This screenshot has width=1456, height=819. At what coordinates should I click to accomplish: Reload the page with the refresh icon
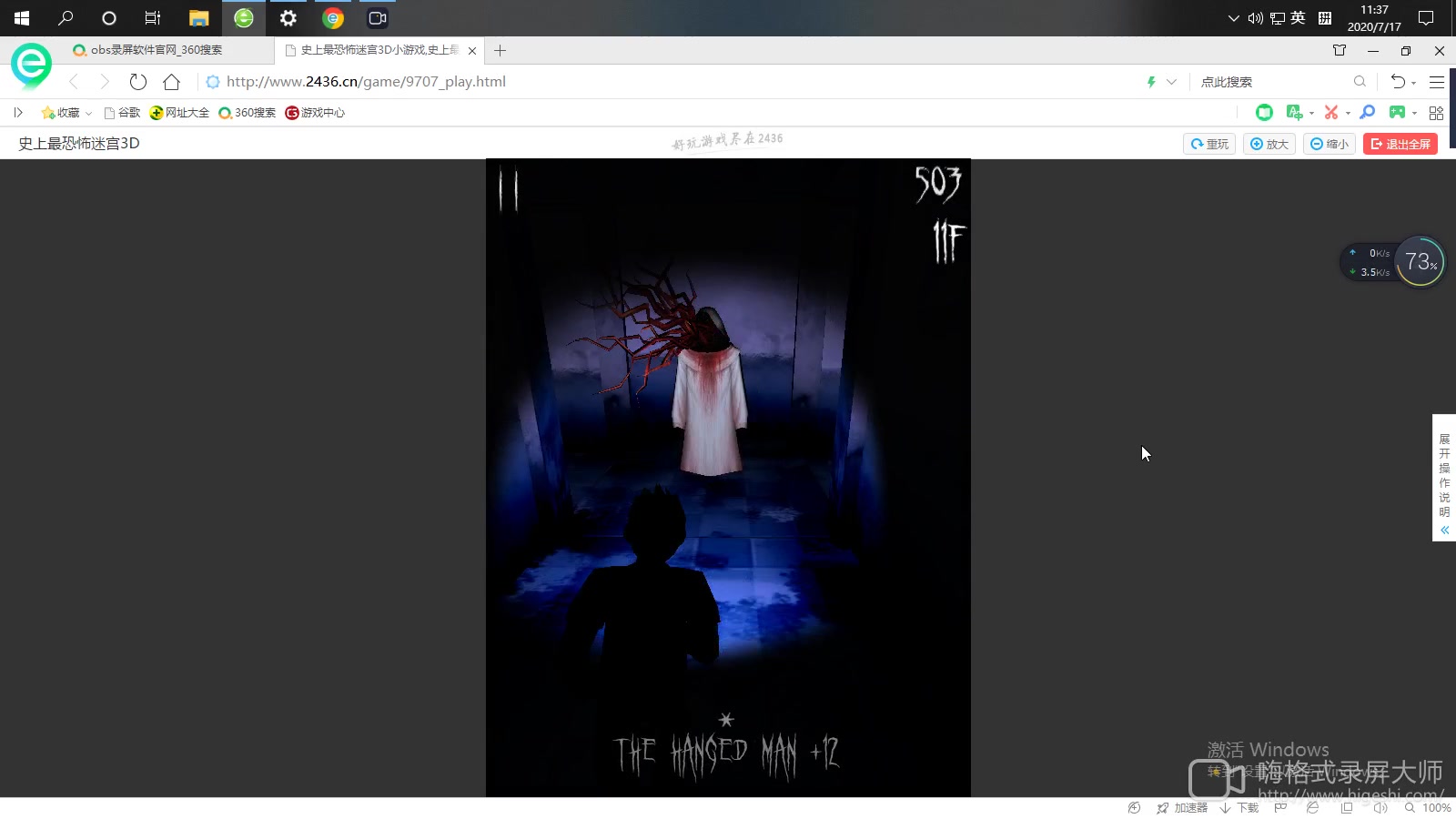(x=137, y=82)
